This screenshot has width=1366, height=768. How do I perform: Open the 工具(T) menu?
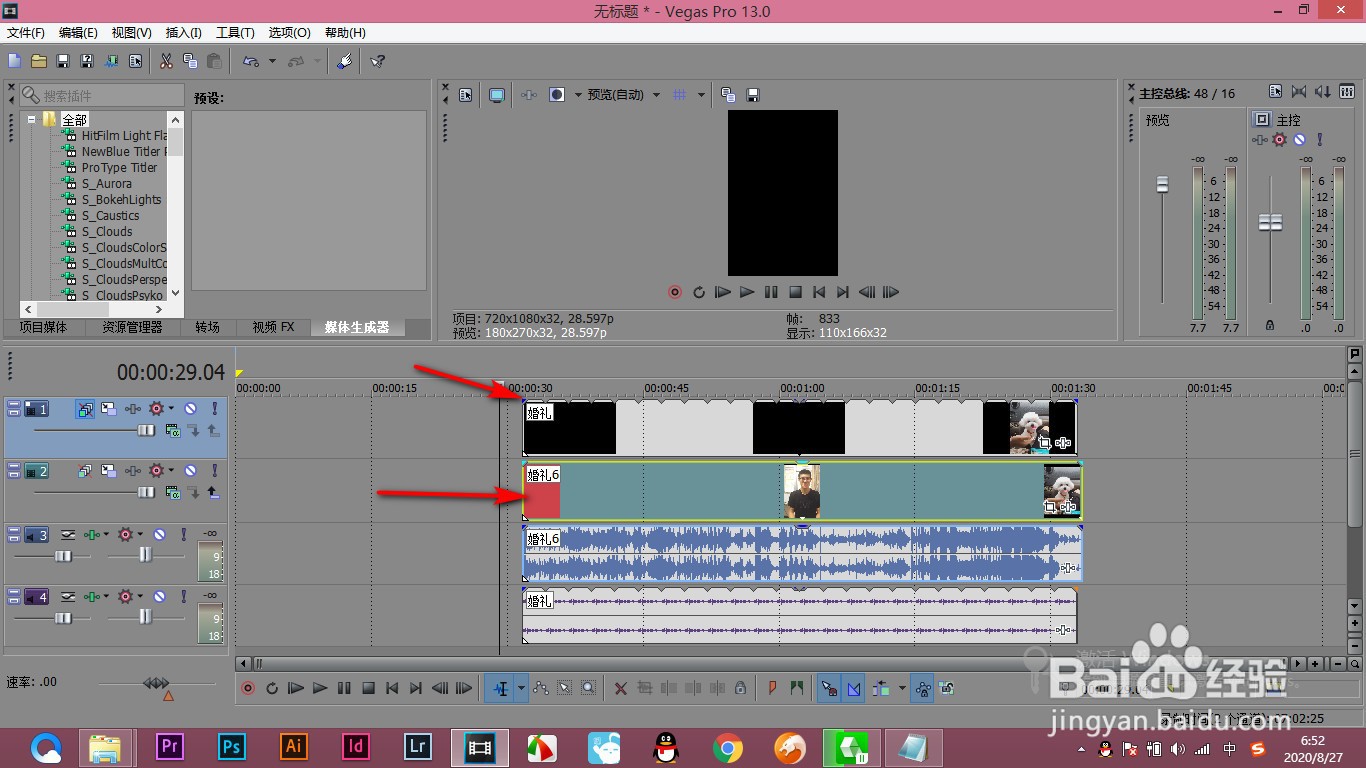pyautogui.click(x=235, y=33)
